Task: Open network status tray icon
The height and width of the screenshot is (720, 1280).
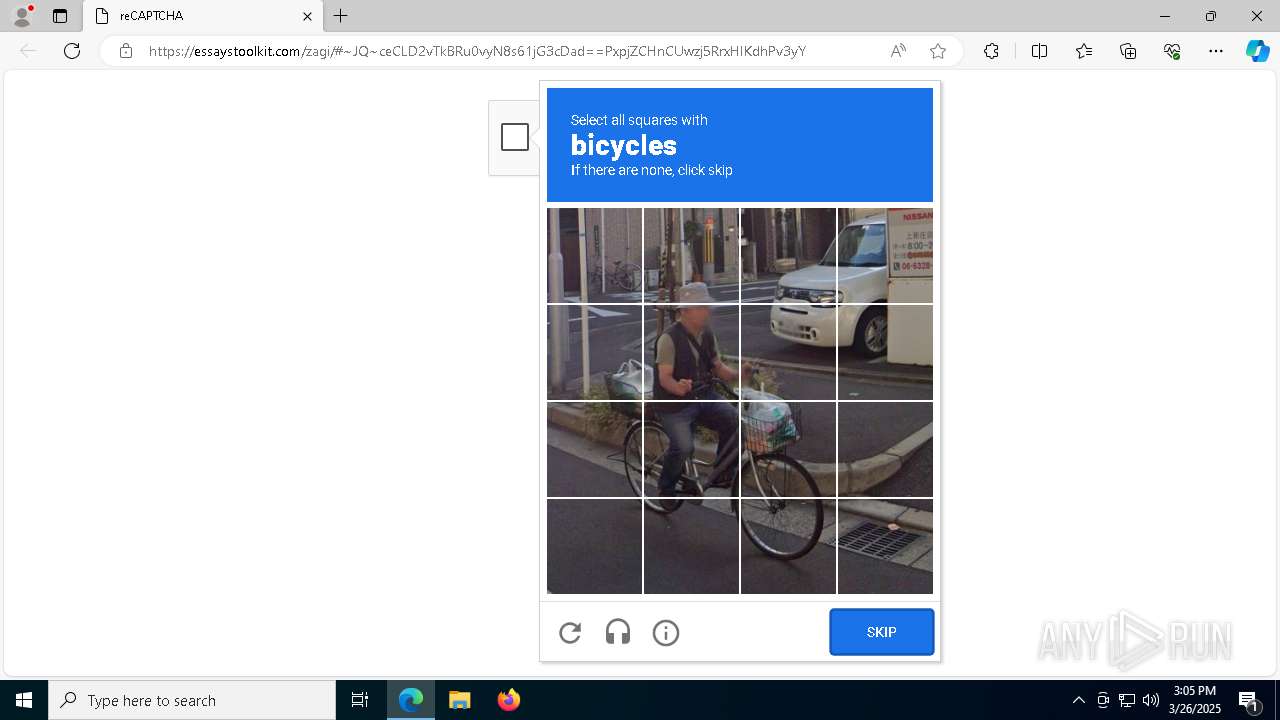Action: click(x=1127, y=700)
